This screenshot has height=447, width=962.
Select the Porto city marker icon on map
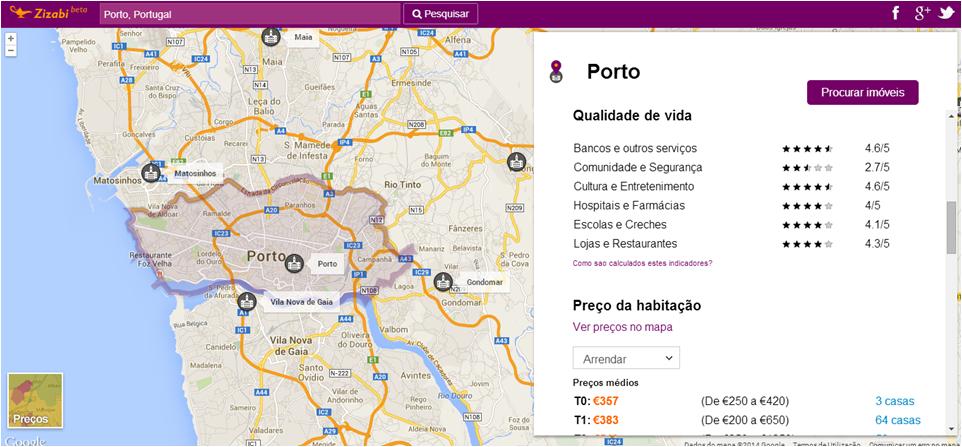click(294, 264)
